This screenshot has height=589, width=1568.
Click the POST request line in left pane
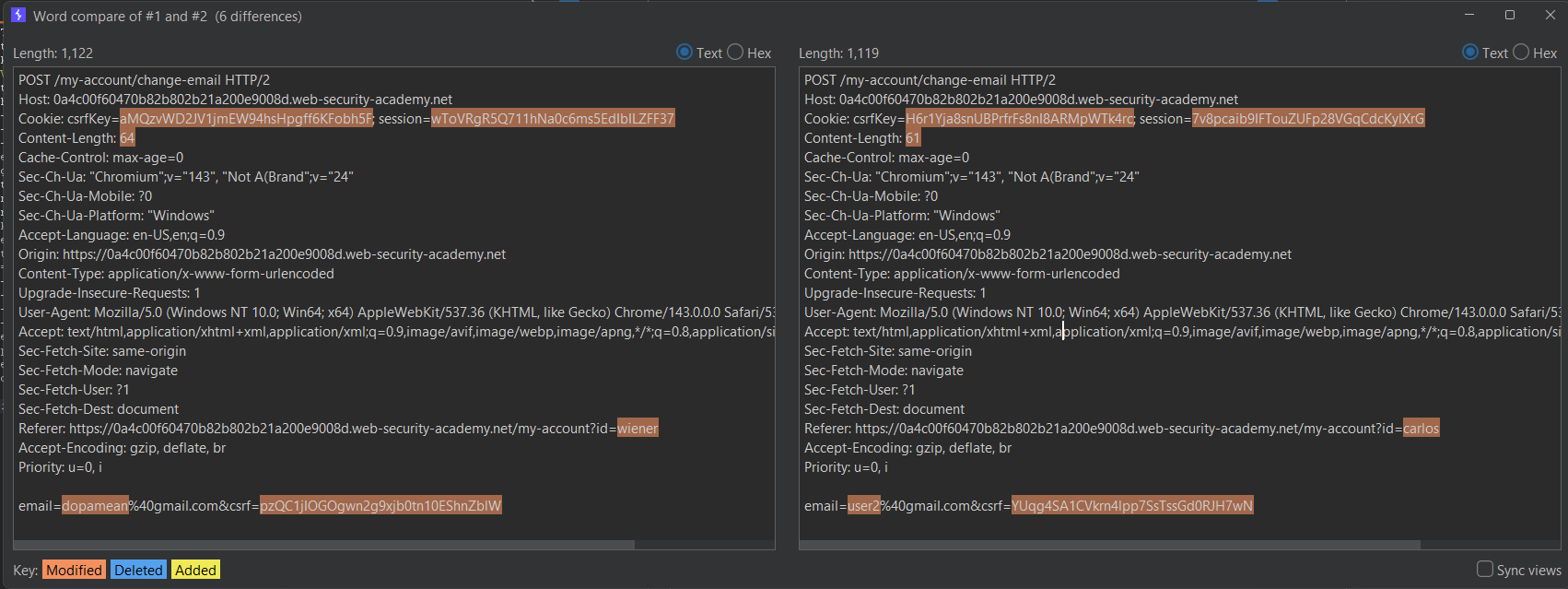(x=144, y=80)
